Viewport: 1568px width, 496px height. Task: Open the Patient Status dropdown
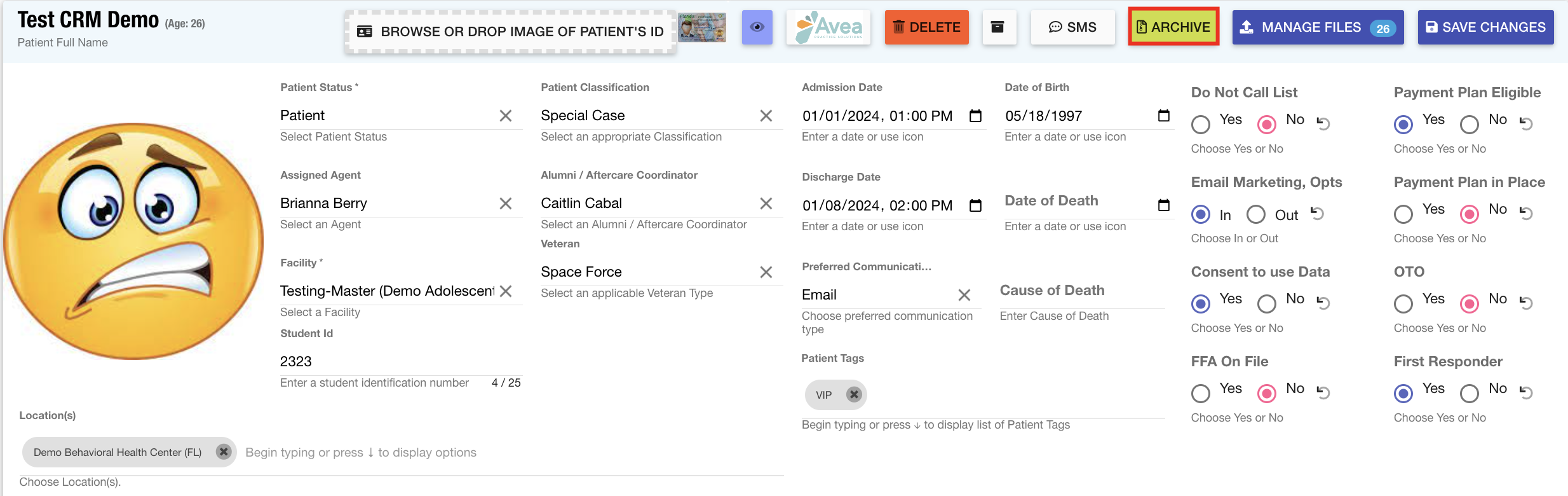(388, 116)
